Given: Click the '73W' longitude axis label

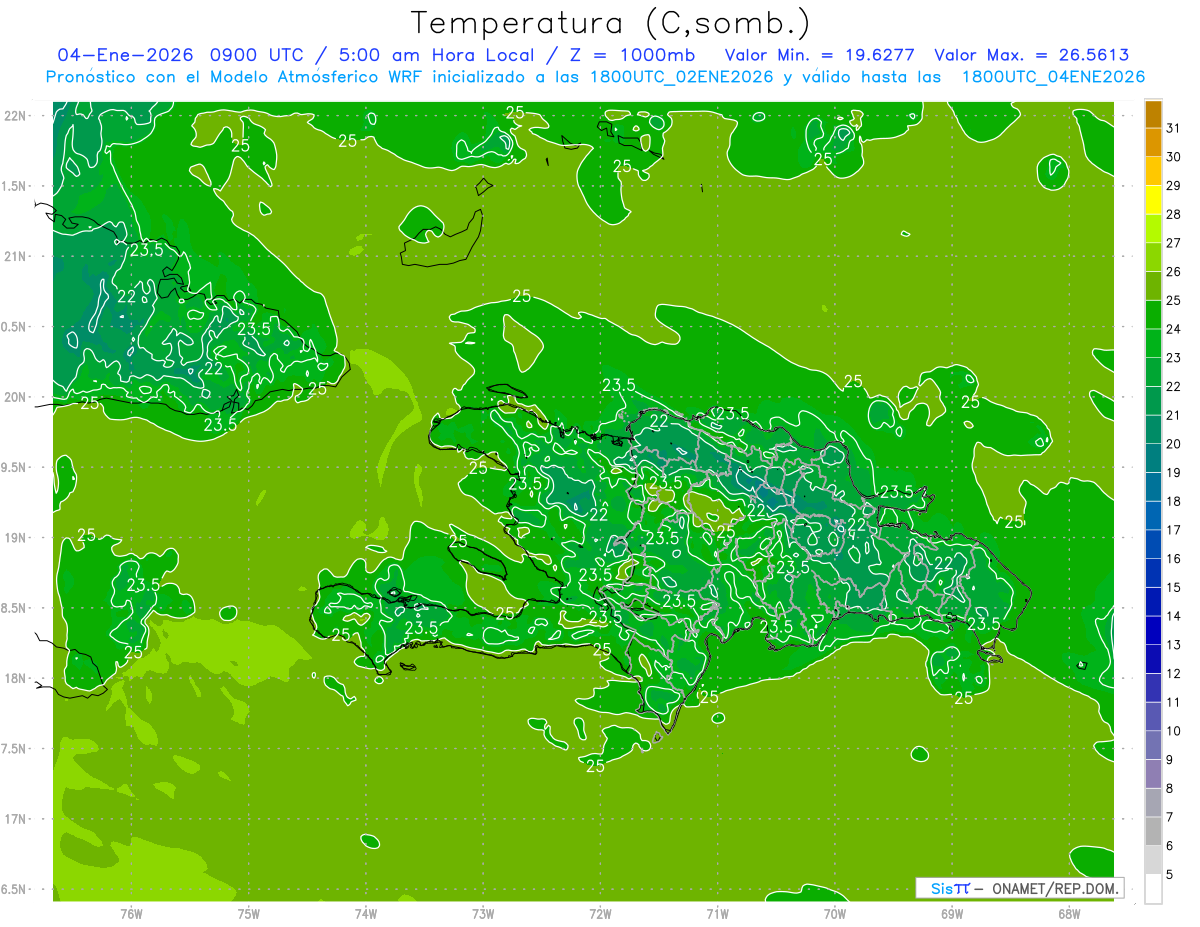Looking at the screenshot, I should pos(483,914).
